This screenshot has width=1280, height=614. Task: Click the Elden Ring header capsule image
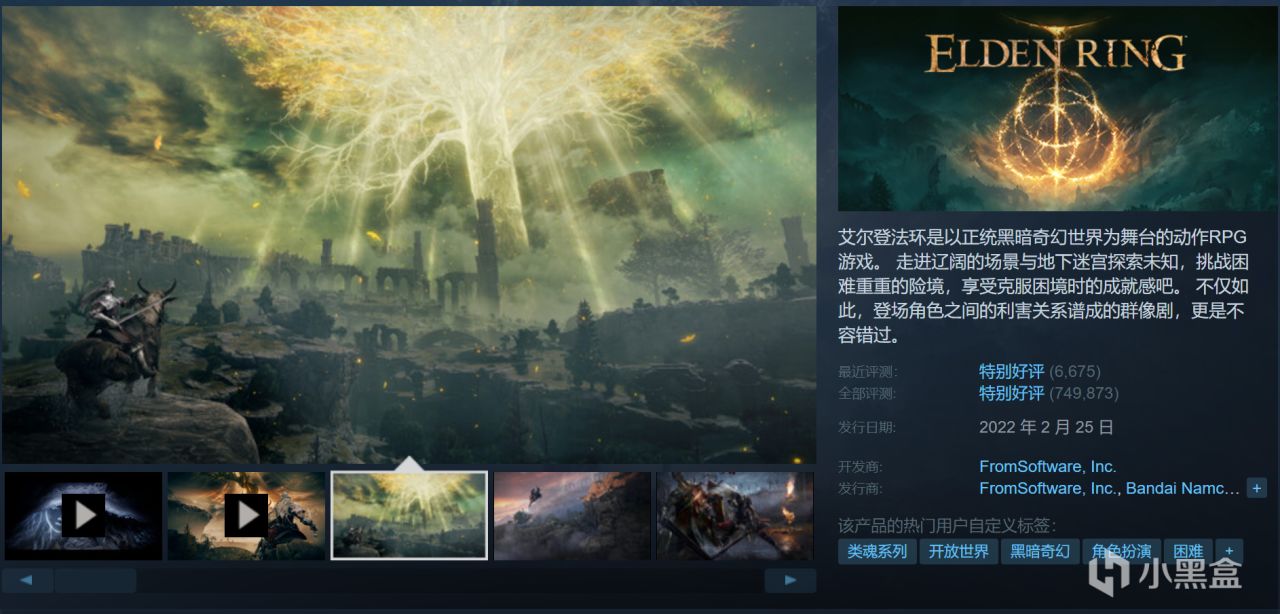(1054, 109)
